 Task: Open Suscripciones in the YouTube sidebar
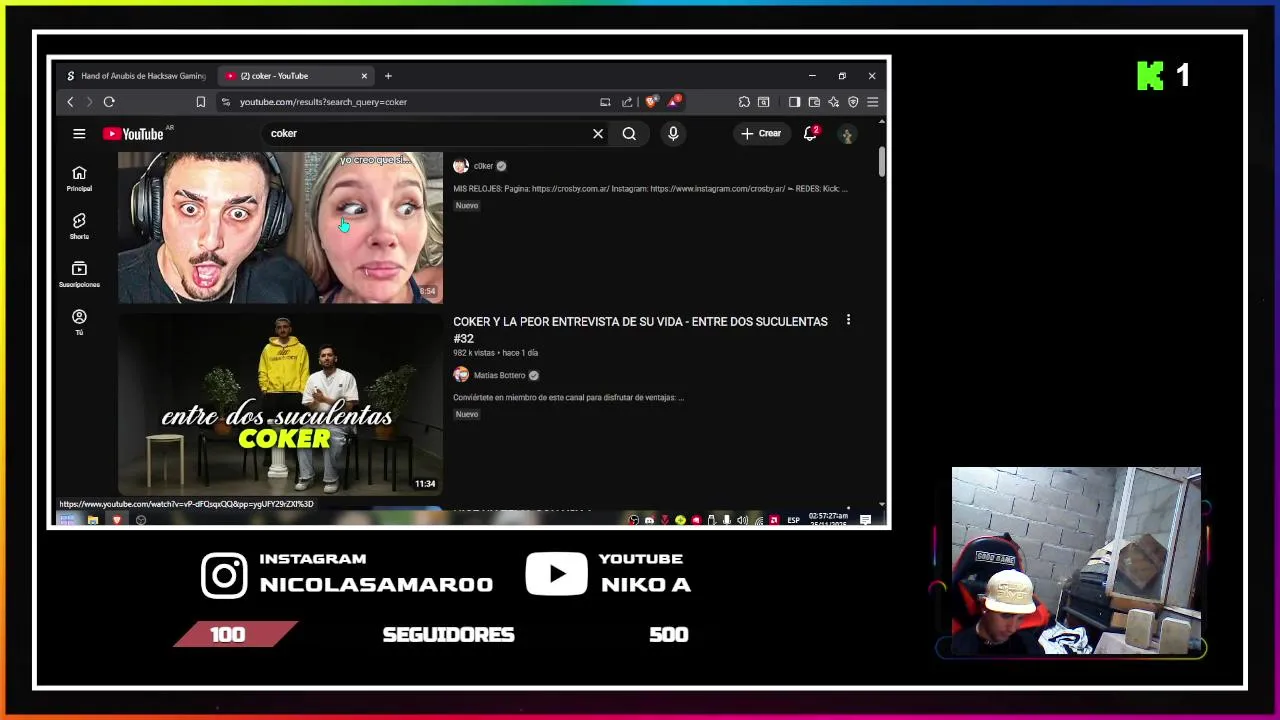pyautogui.click(x=79, y=275)
